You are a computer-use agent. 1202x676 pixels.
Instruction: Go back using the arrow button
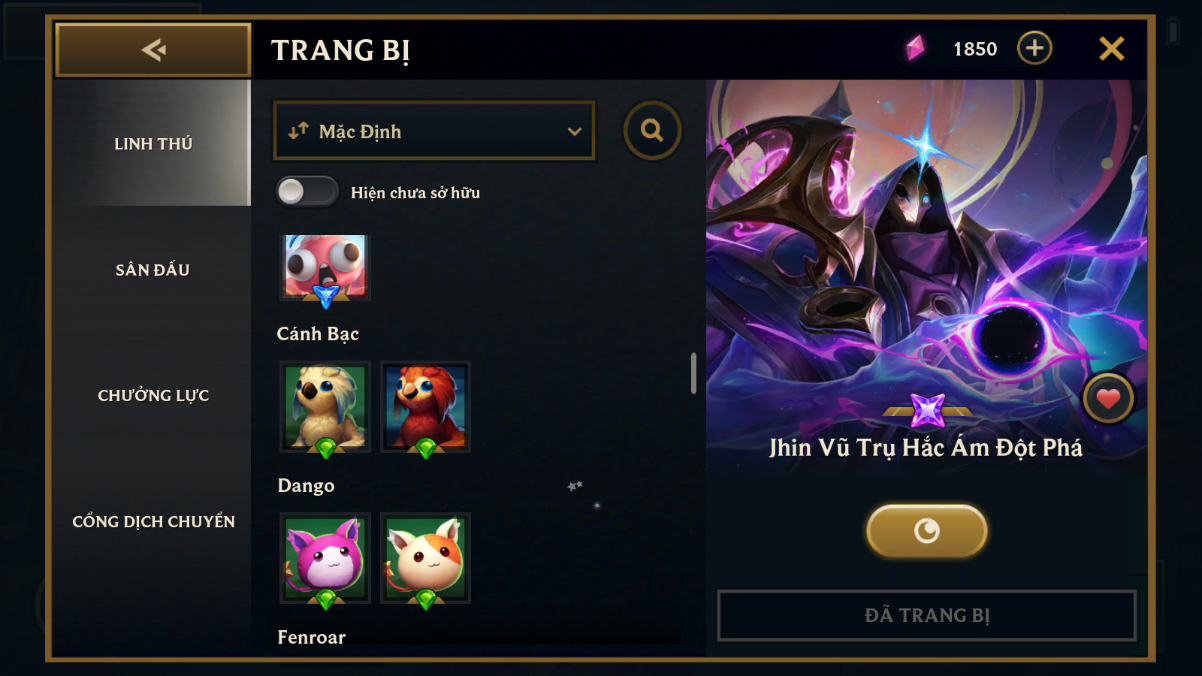(x=153, y=50)
